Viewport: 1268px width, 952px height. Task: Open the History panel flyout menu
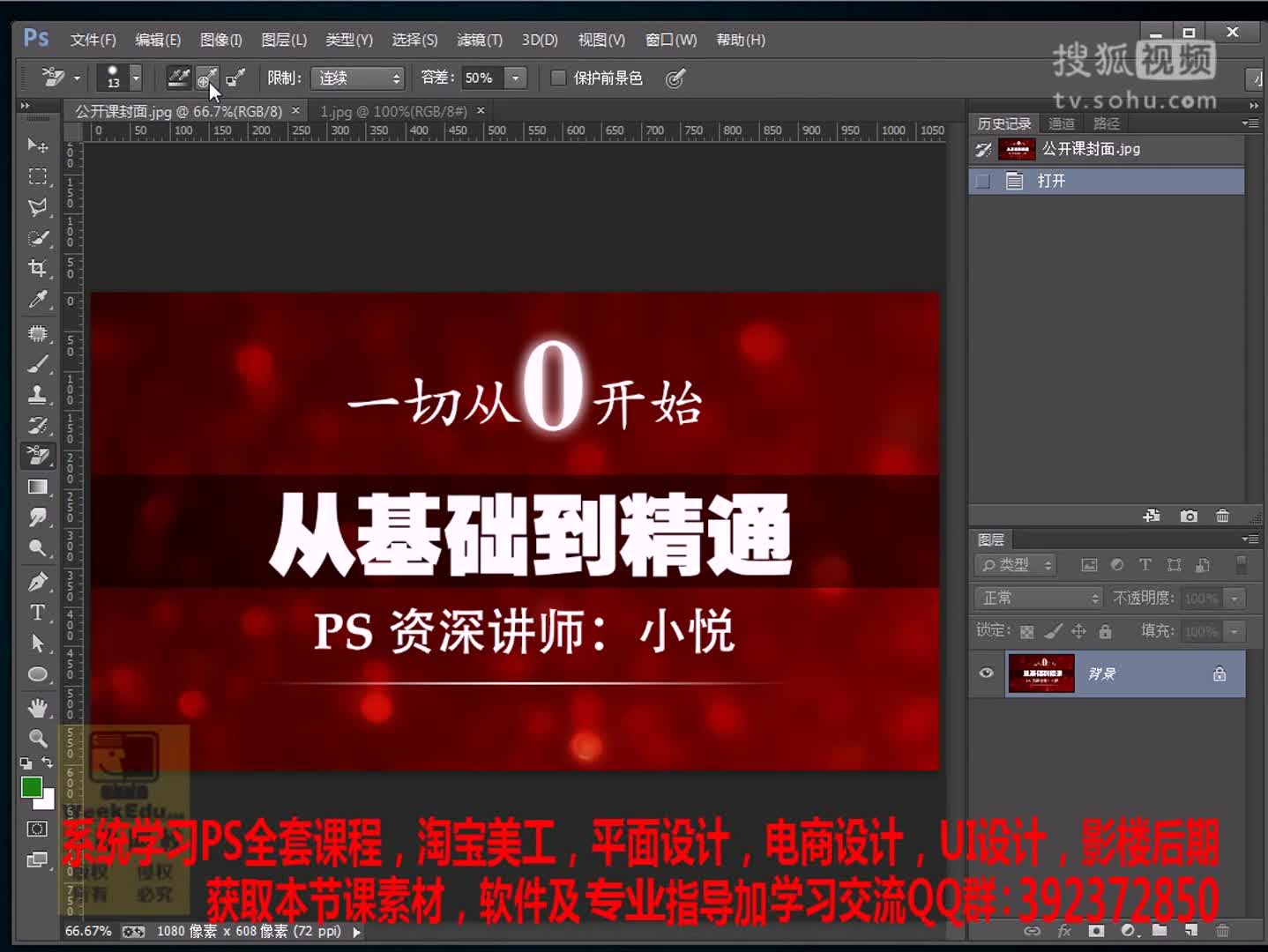(x=1250, y=123)
